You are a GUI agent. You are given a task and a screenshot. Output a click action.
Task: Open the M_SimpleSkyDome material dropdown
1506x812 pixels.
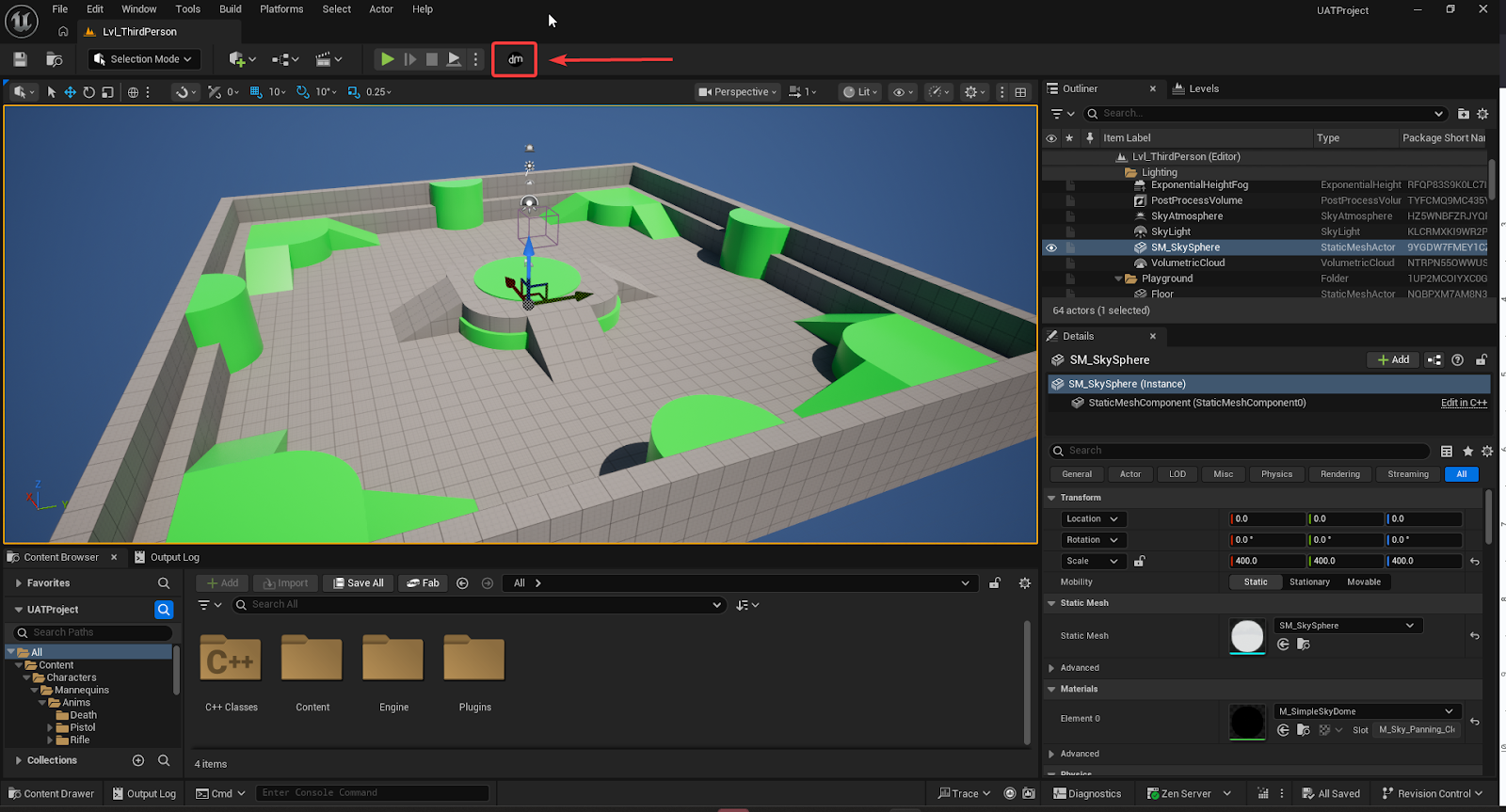[1368, 711]
